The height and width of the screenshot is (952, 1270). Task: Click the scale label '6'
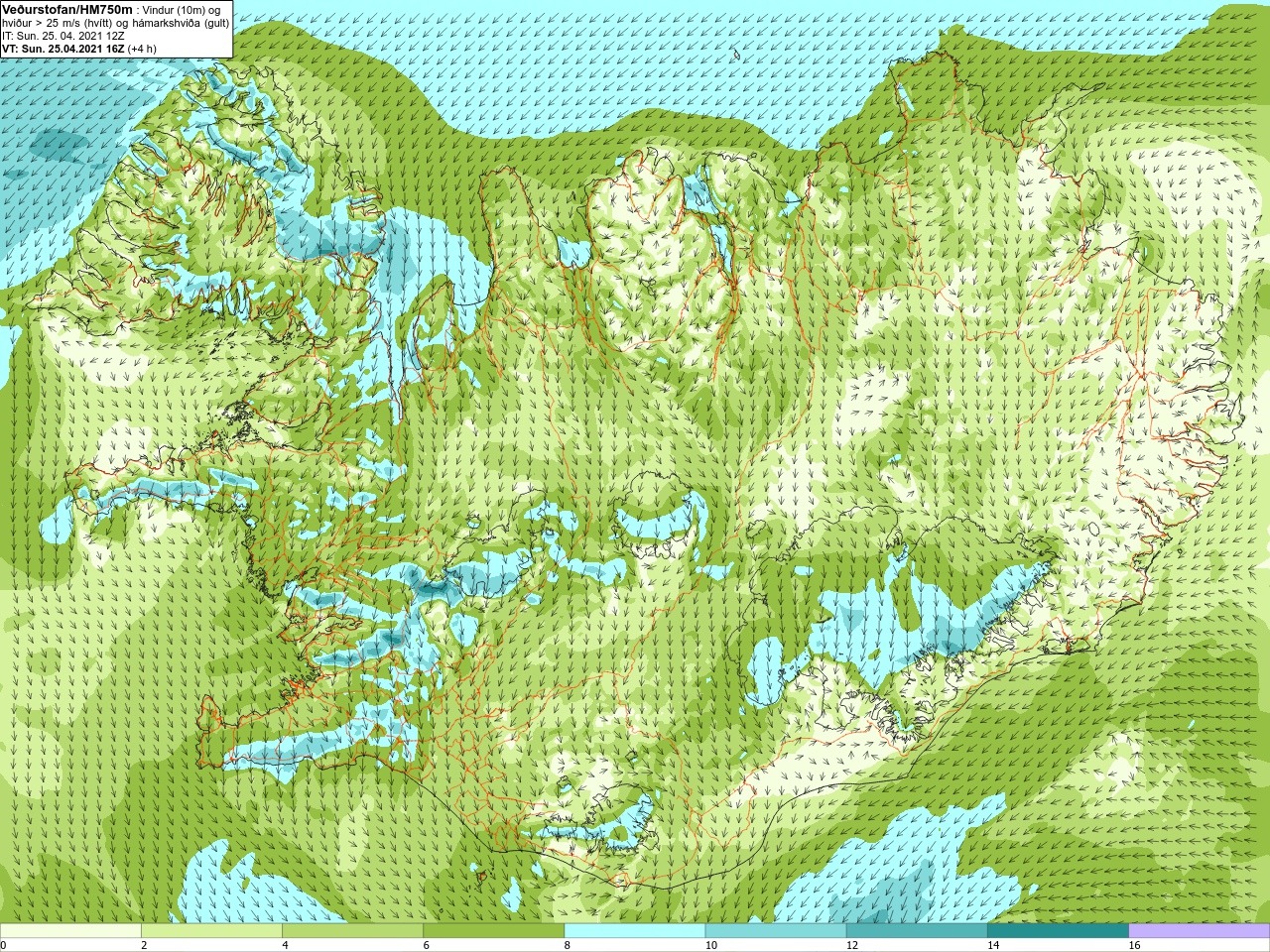click(x=427, y=945)
